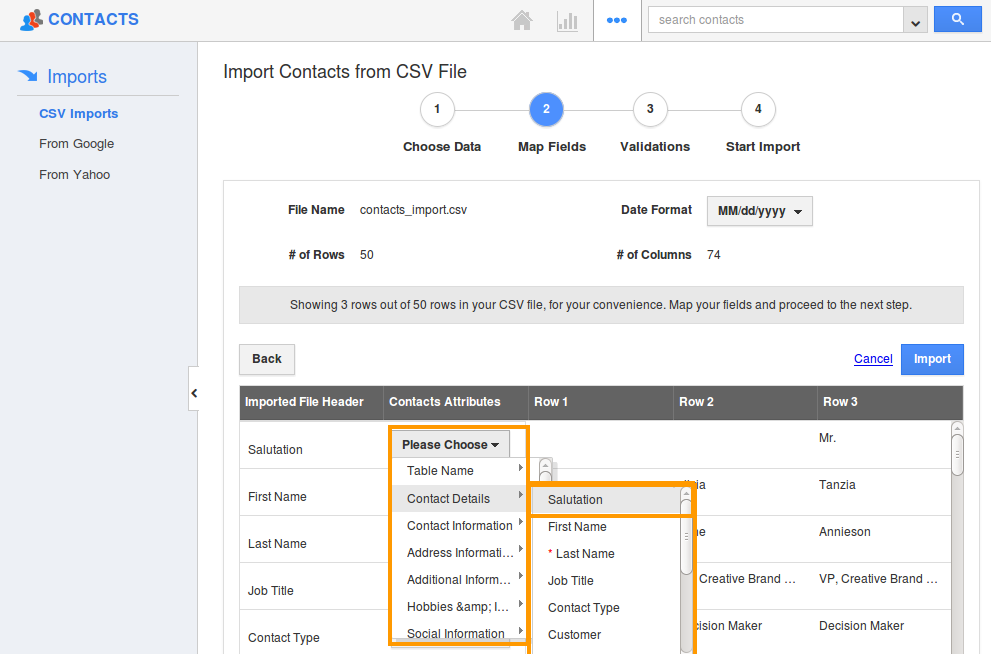Expand the Table Name submenu
The height and width of the screenshot is (654, 991).
tap(459, 471)
